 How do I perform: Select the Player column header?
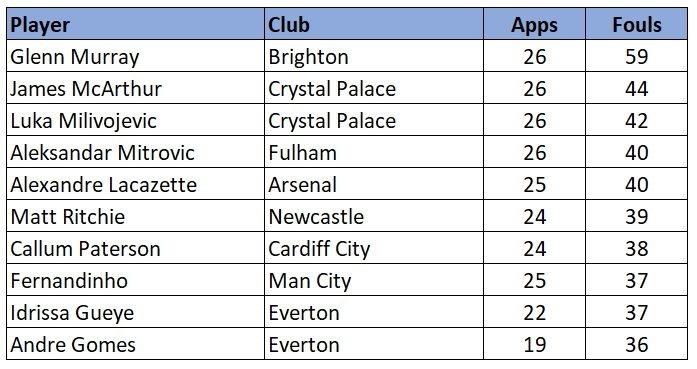(136, 24)
